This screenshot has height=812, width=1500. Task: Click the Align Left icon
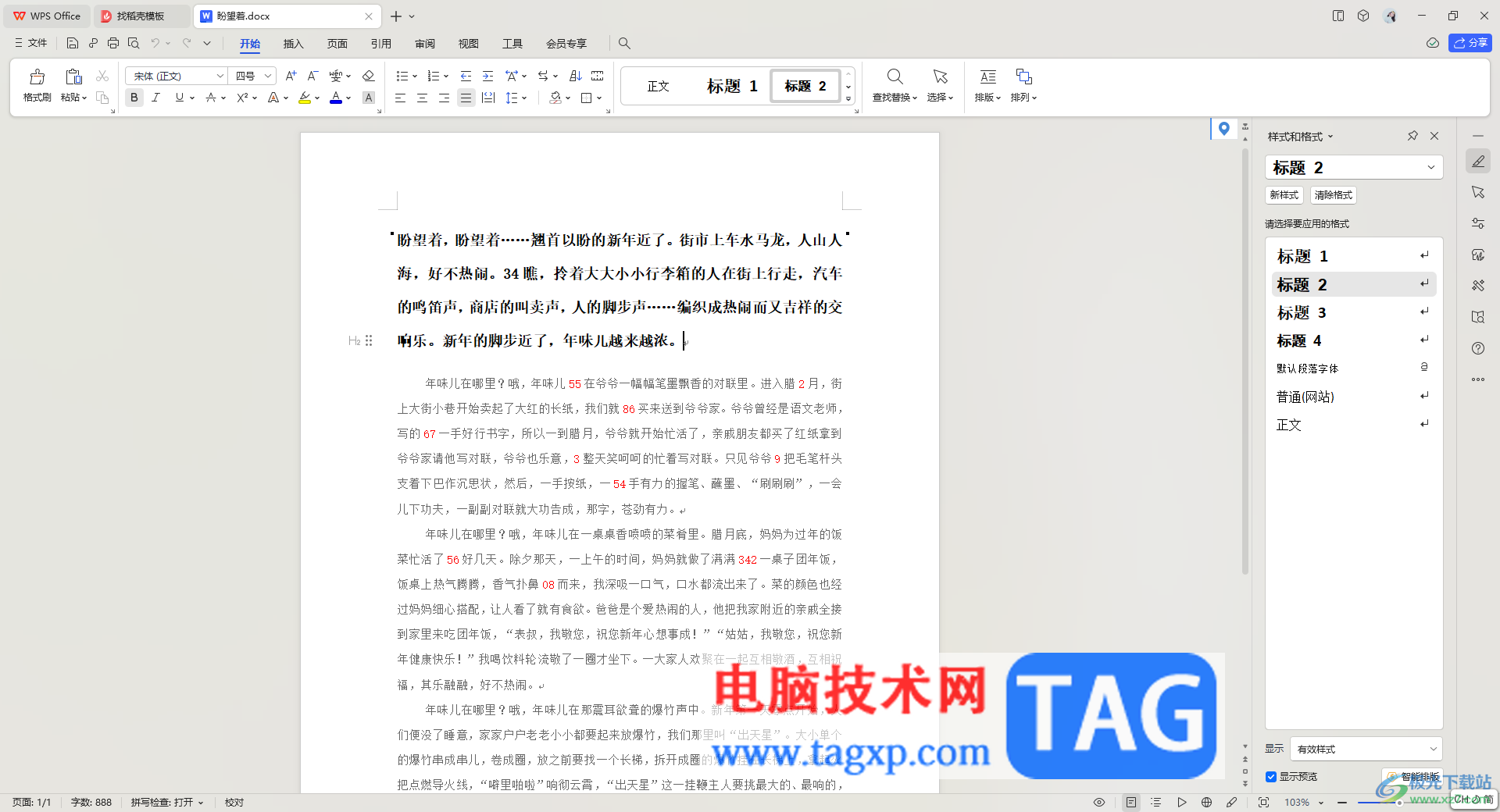click(x=400, y=98)
